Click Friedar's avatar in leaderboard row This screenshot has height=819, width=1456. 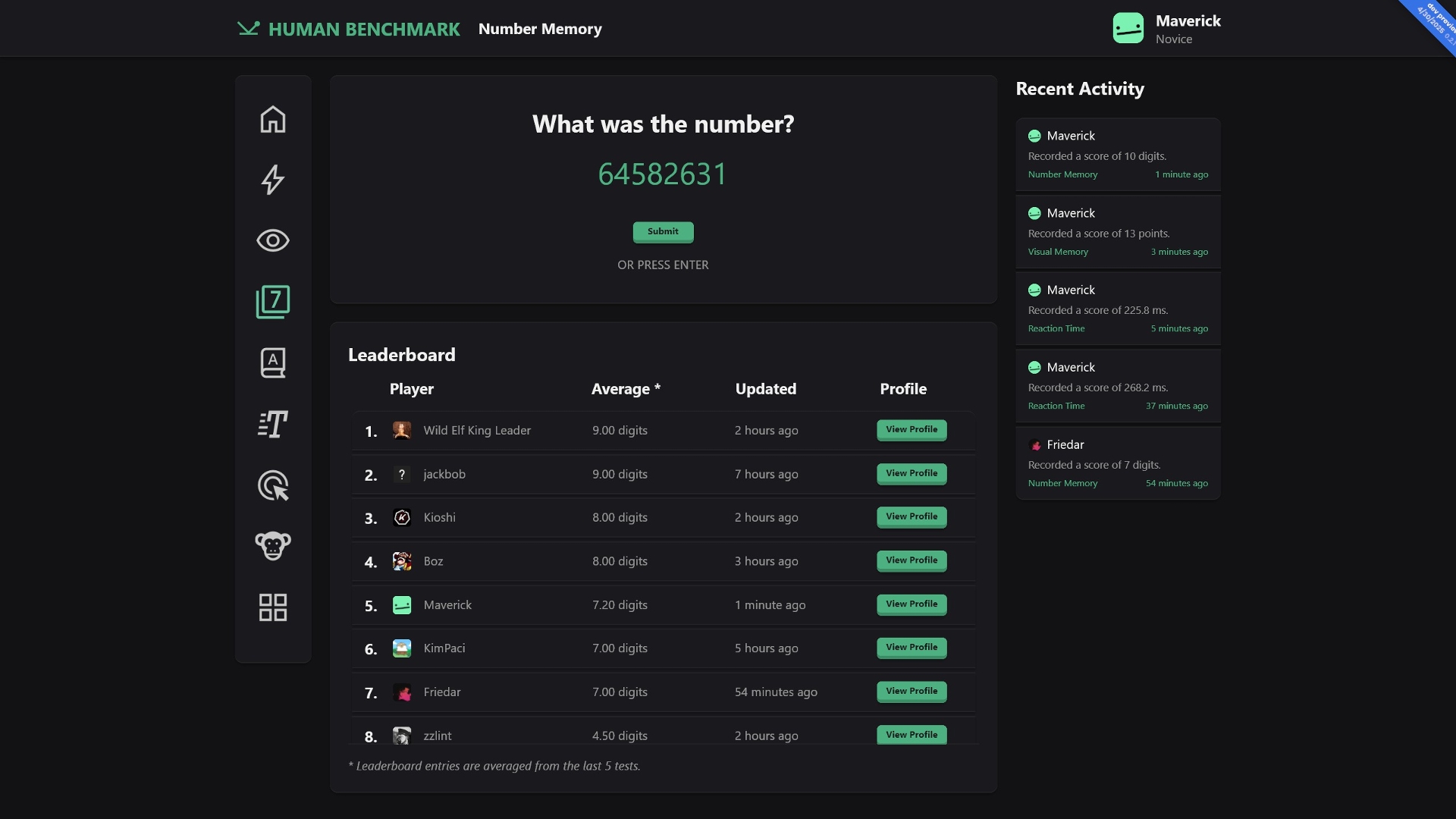tap(402, 692)
